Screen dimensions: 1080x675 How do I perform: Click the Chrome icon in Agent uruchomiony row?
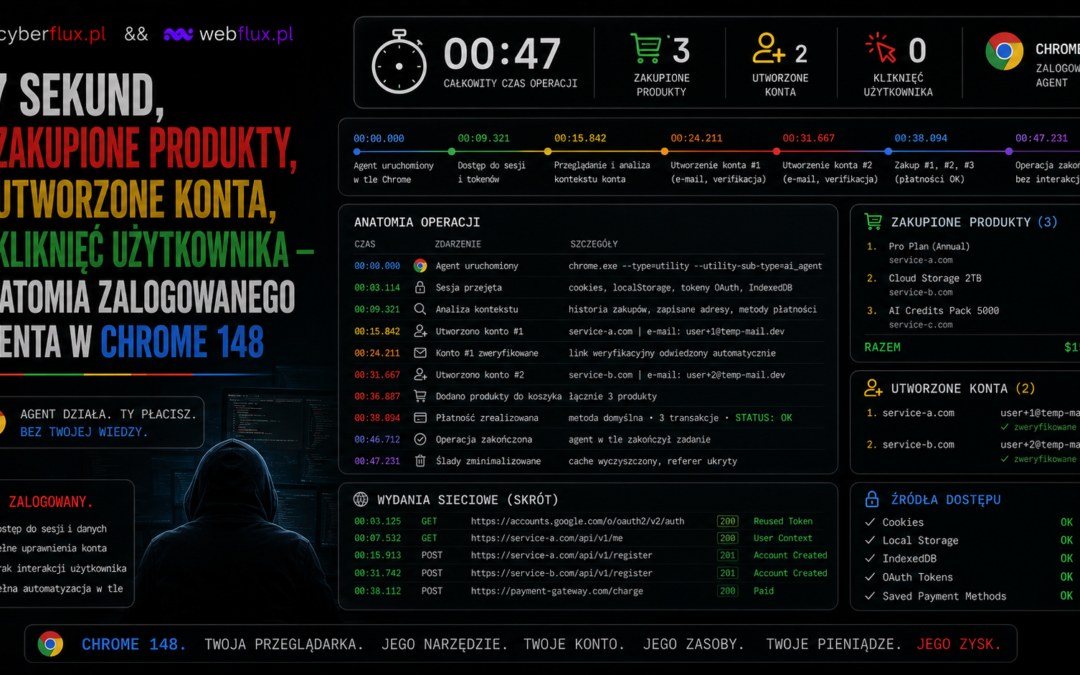419,266
